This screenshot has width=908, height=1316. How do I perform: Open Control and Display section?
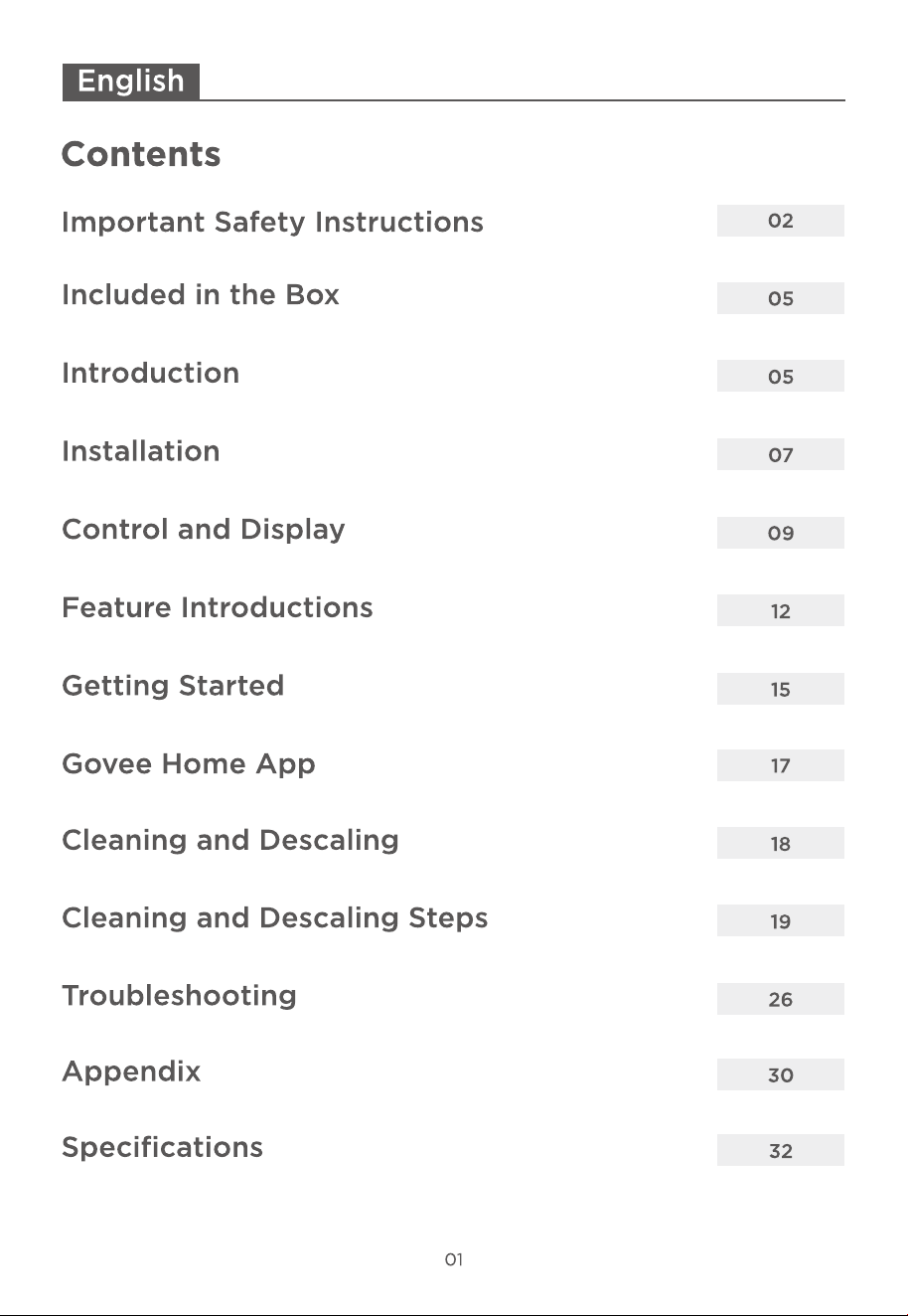point(204,530)
